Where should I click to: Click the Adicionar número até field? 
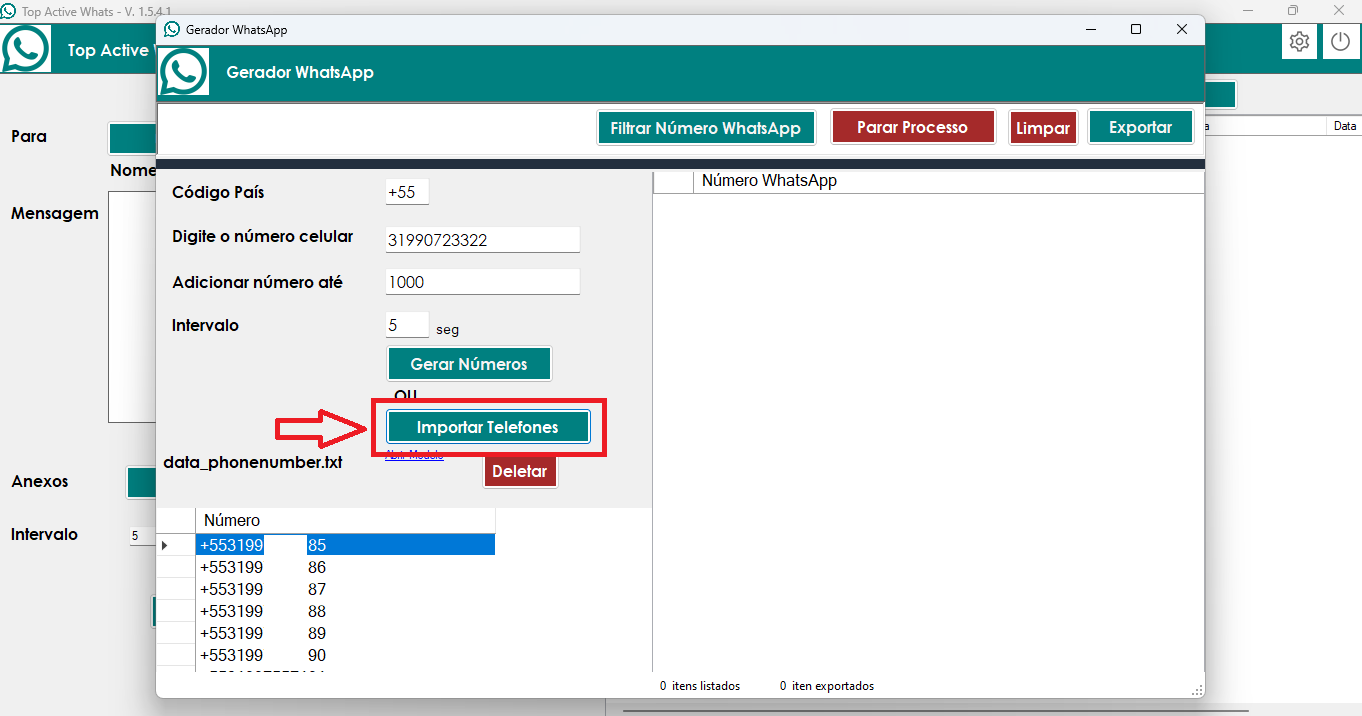point(483,282)
